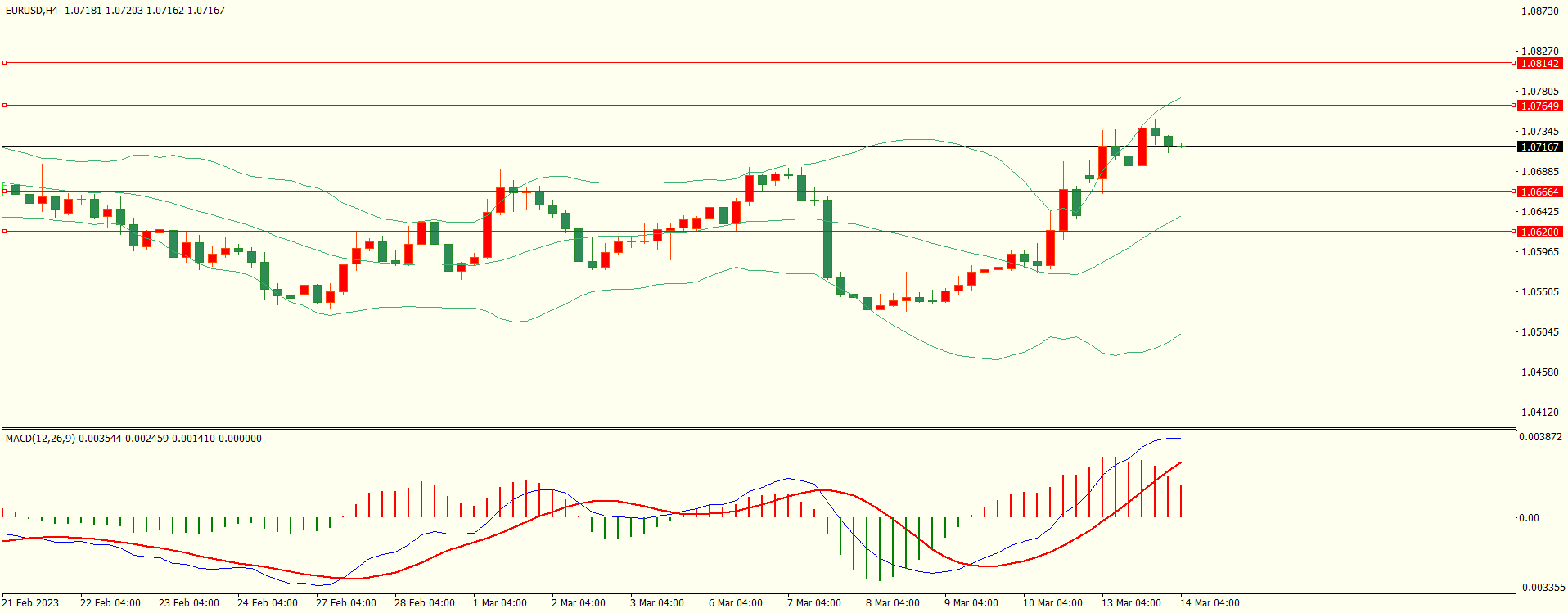Click the MACD(12,26,9) indicator label
Screen dimensions: 1568x613
tap(40, 439)
